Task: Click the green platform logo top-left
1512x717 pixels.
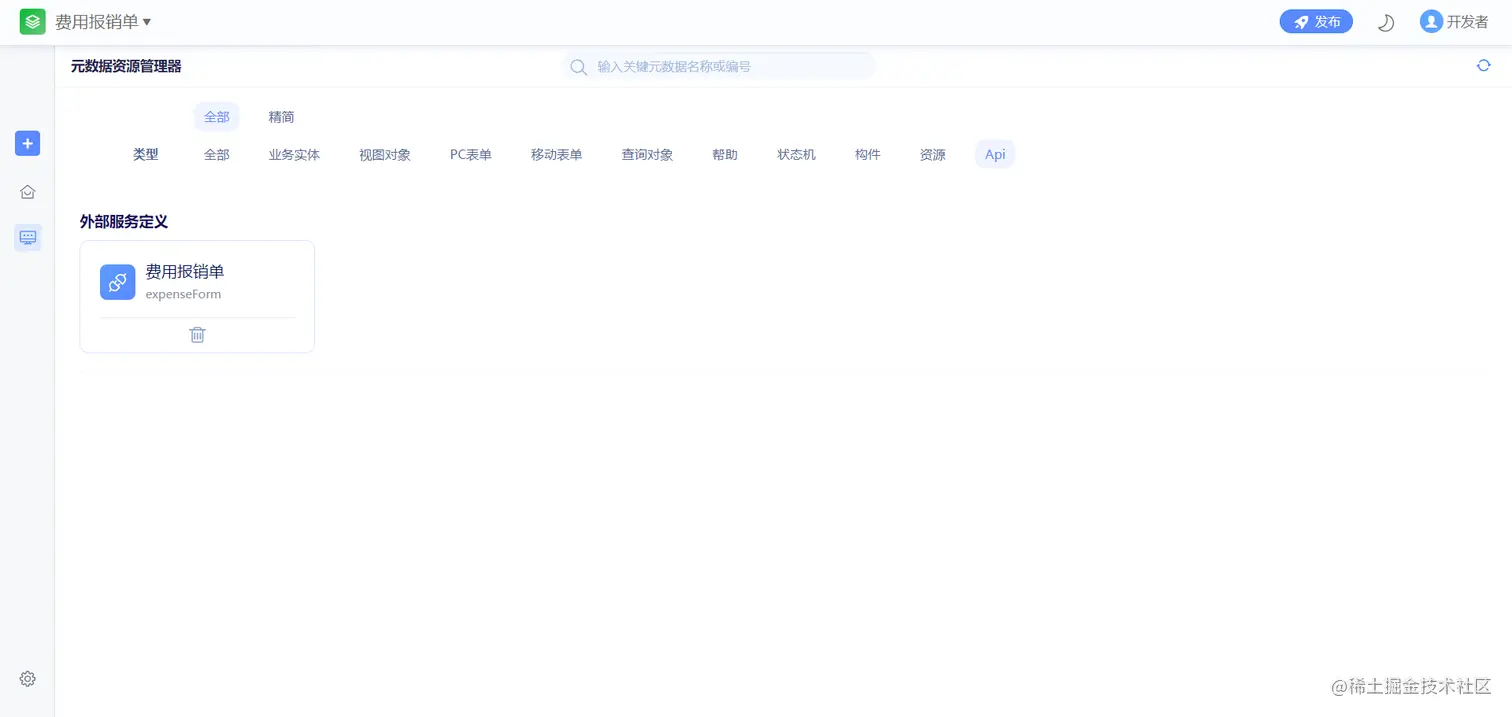Action: (x=31, y=21)
